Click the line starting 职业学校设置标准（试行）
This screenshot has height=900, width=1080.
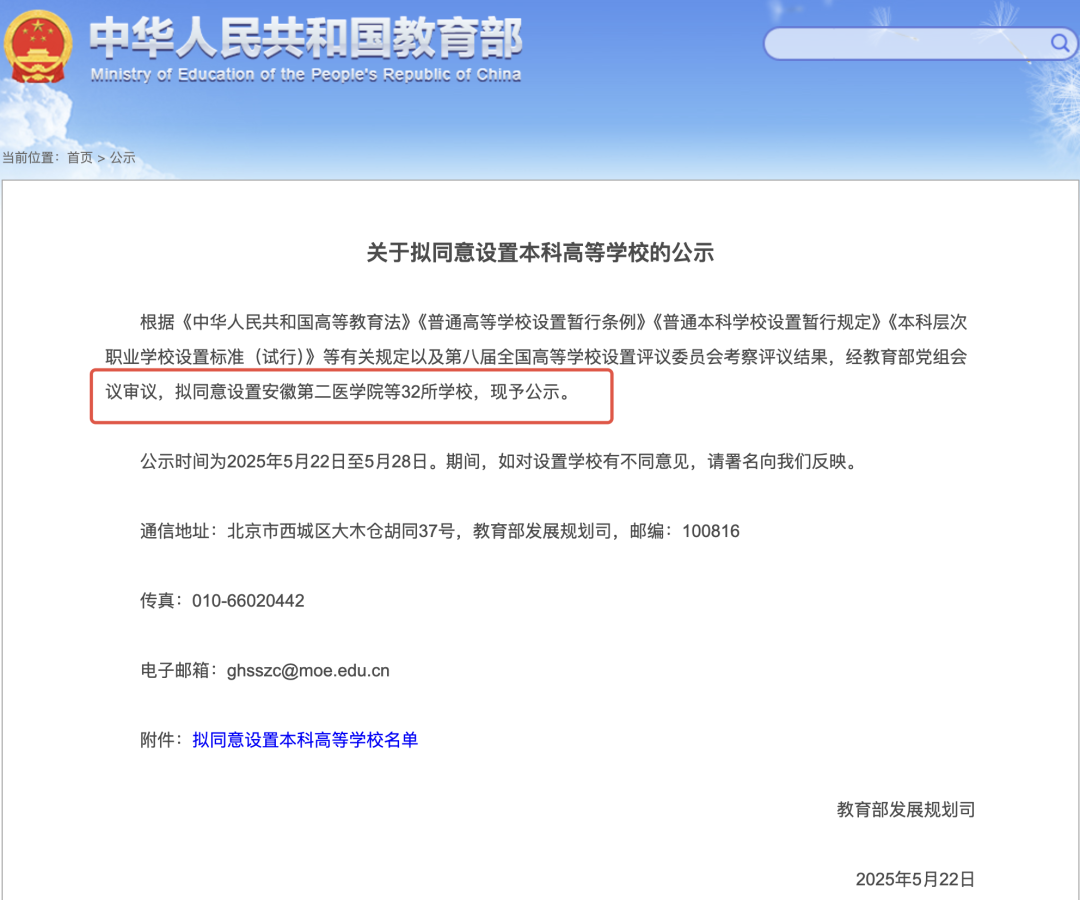(x=536, y=357)
